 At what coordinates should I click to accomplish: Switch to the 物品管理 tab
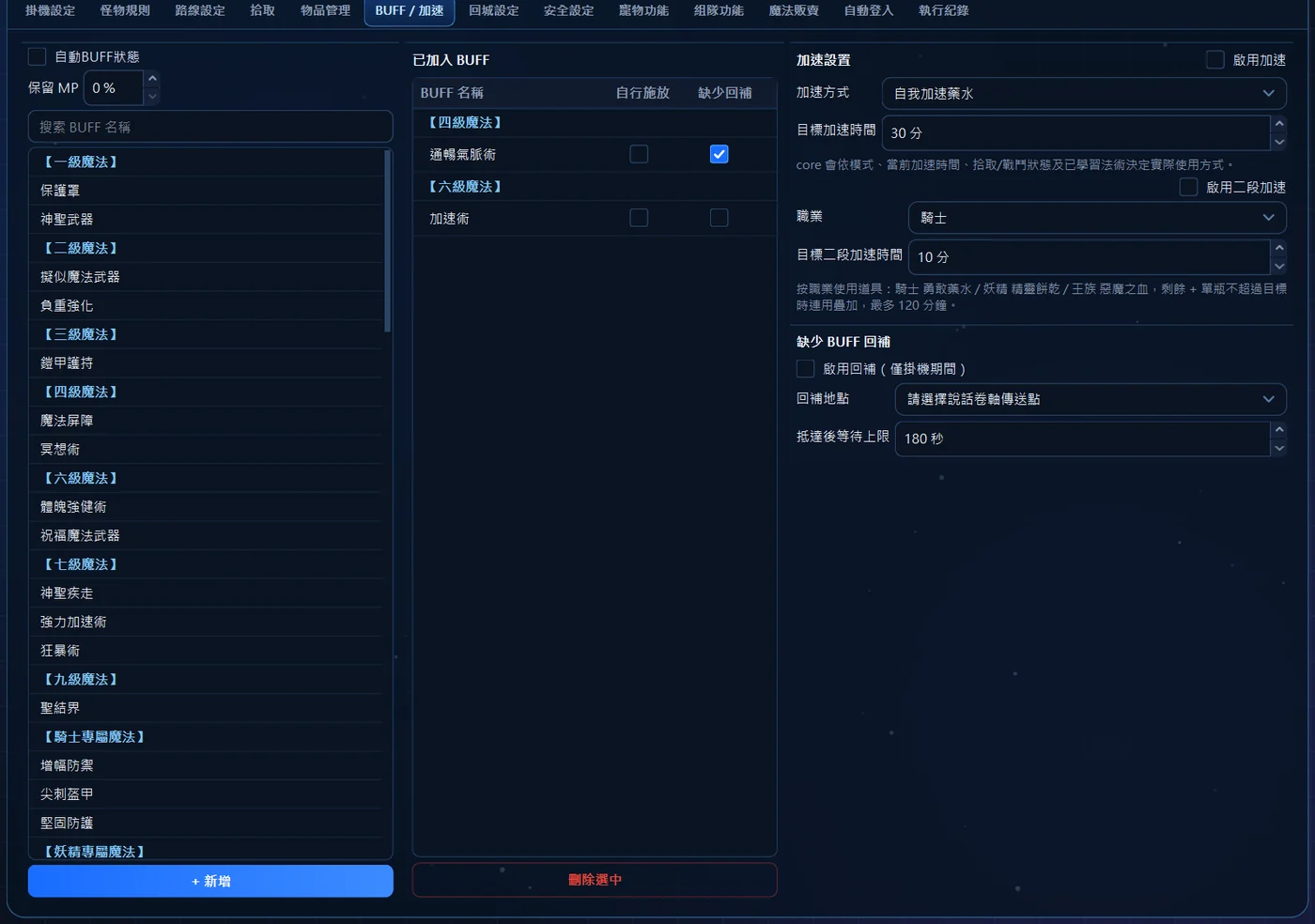325,10
